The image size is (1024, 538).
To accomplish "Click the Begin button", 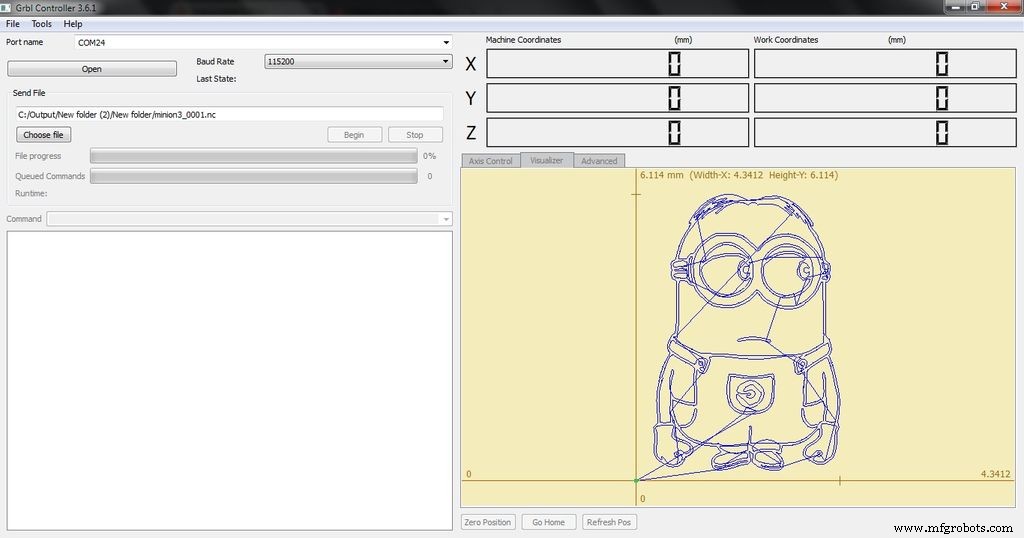I will click(354, 135).
